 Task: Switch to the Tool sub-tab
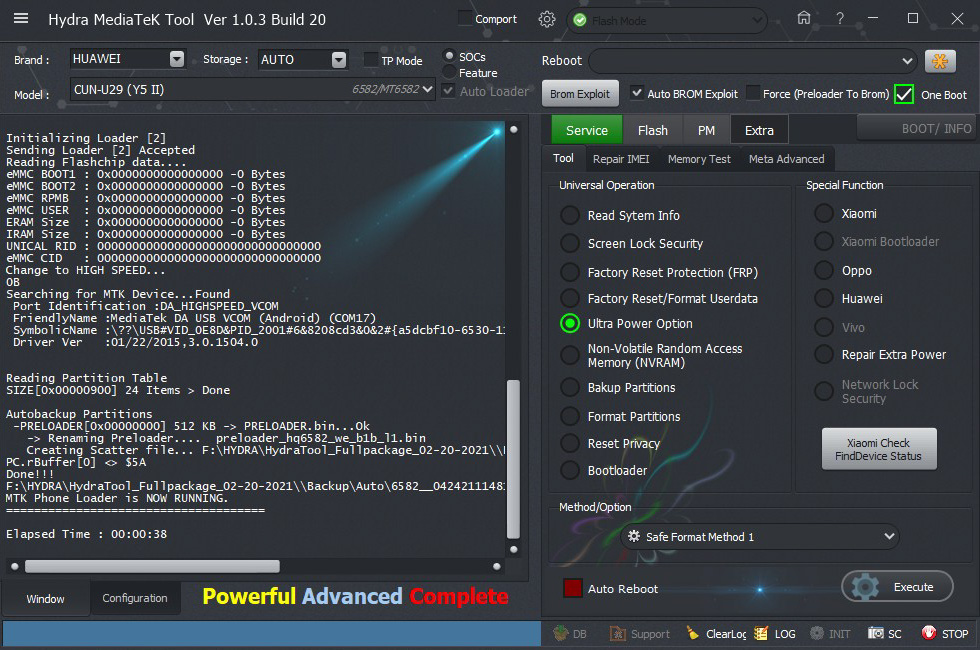[x=563, y=158]
